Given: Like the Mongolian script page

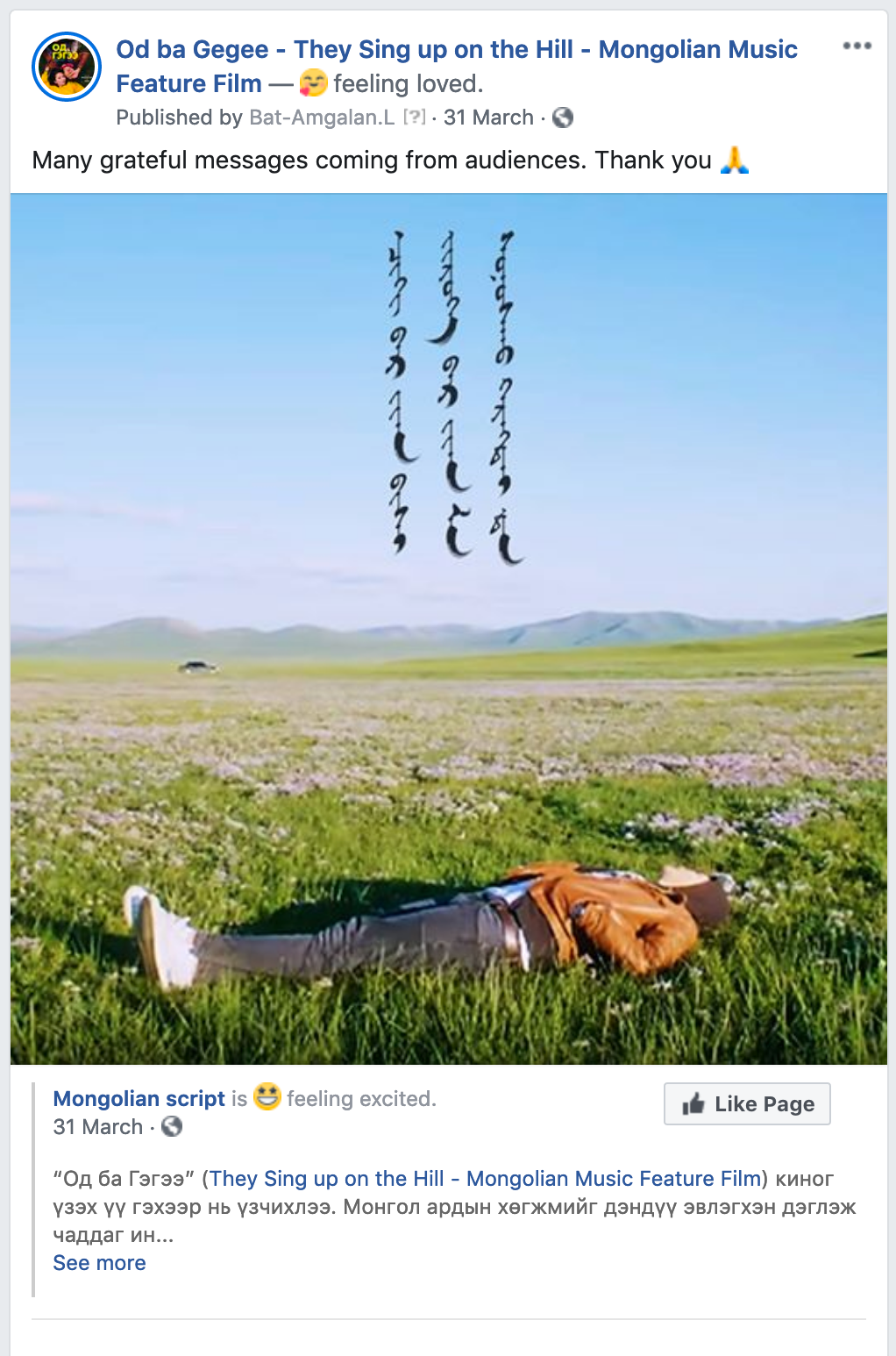Looking at the screenshot, I should [747, 1103].
